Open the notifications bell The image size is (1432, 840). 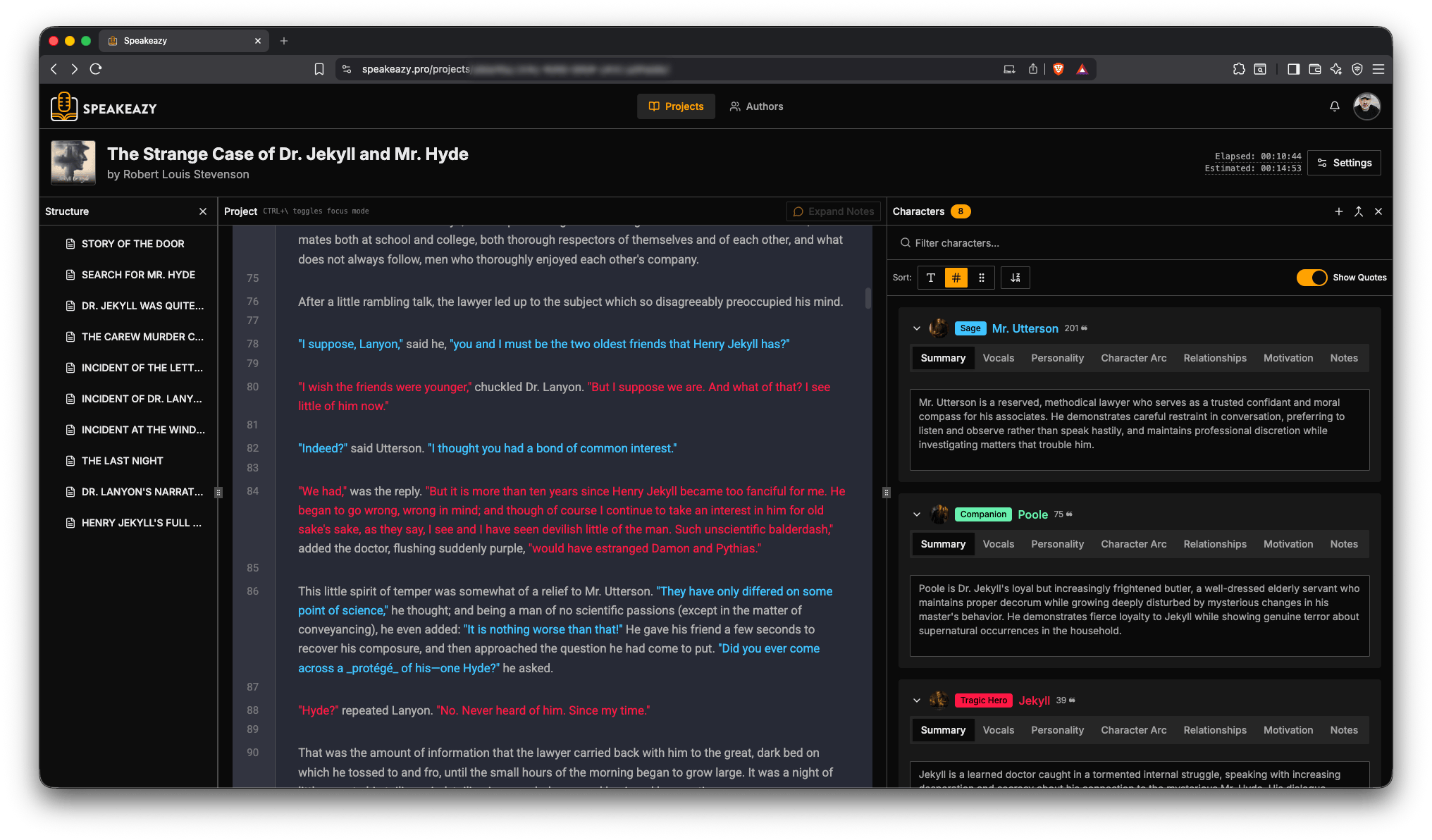pyautogui.click(x=1334, y=106)
